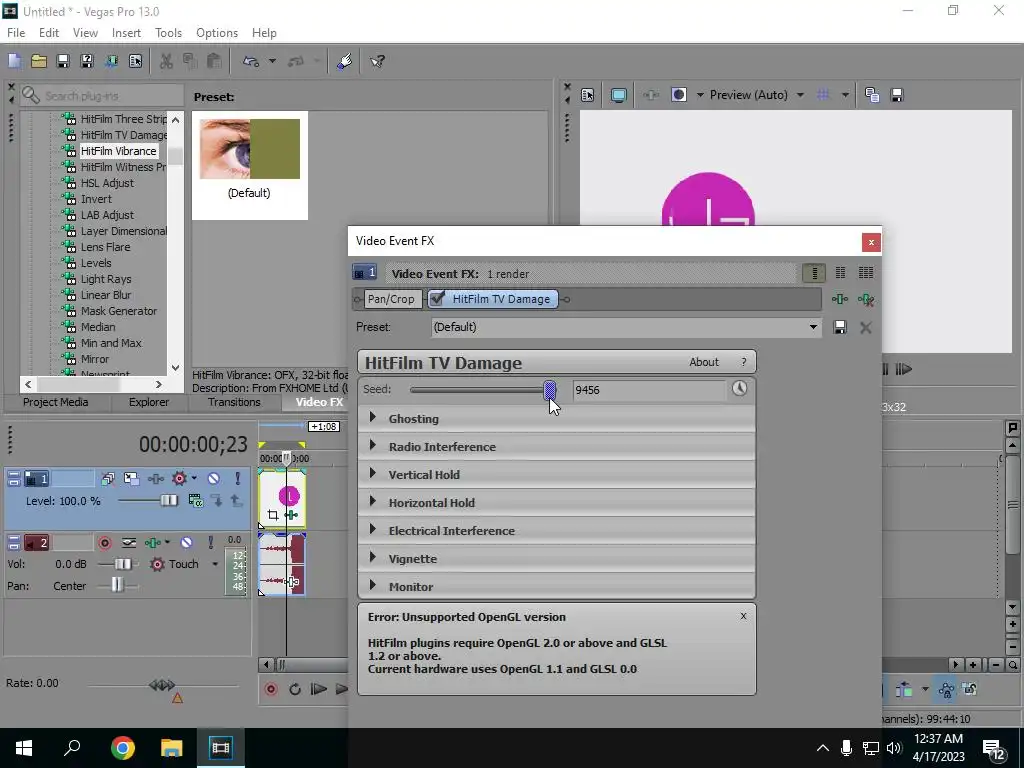Click About in HitFilm TV Damage header

click(703, 362)
